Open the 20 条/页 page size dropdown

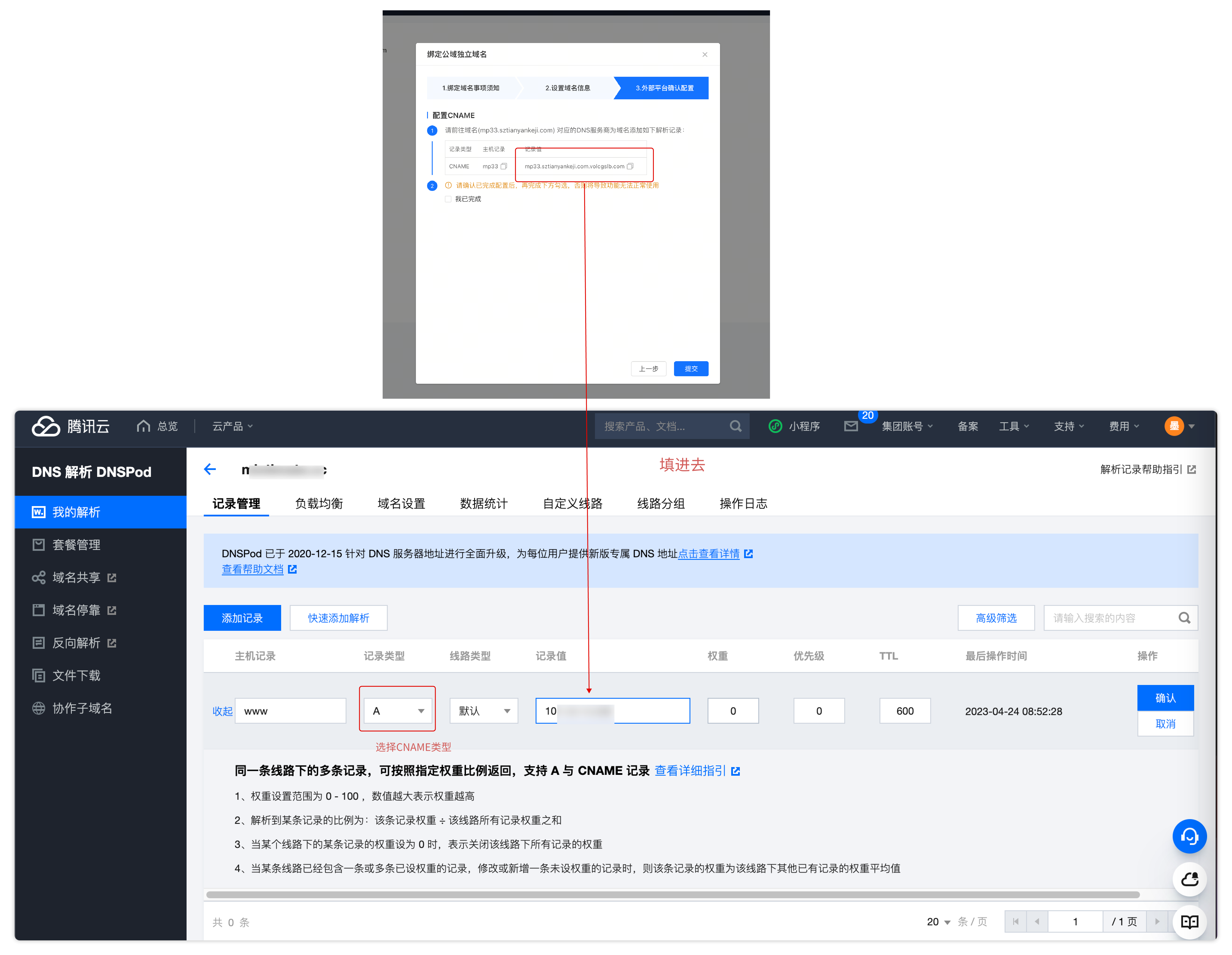coord(939,922)
